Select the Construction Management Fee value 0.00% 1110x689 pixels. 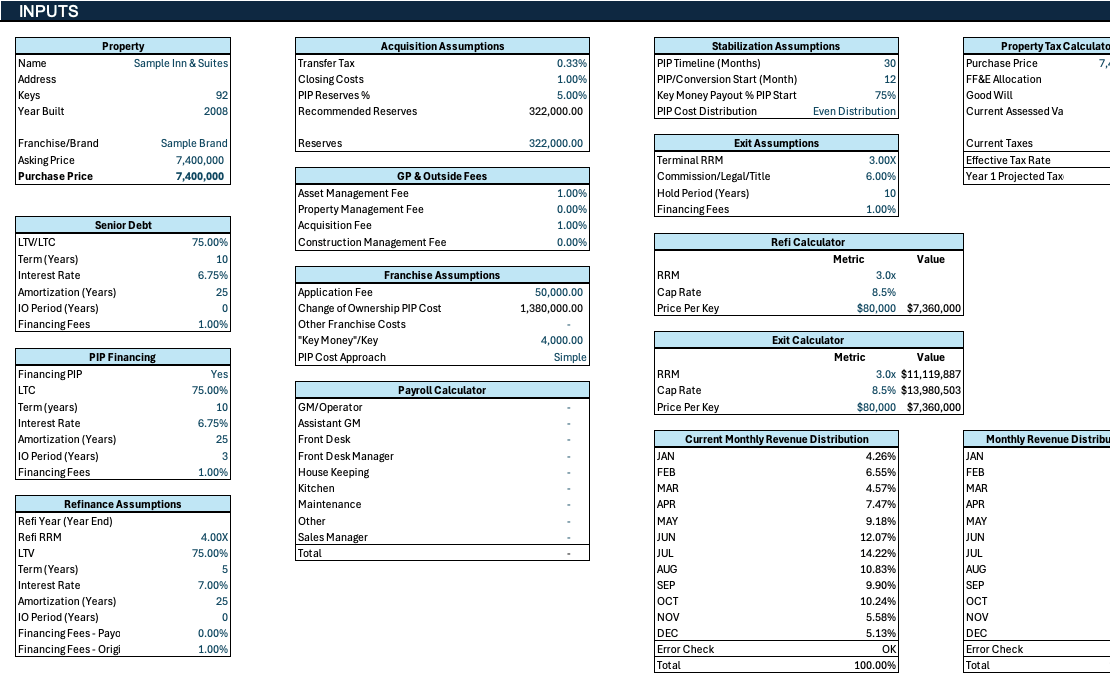[571, 242]
